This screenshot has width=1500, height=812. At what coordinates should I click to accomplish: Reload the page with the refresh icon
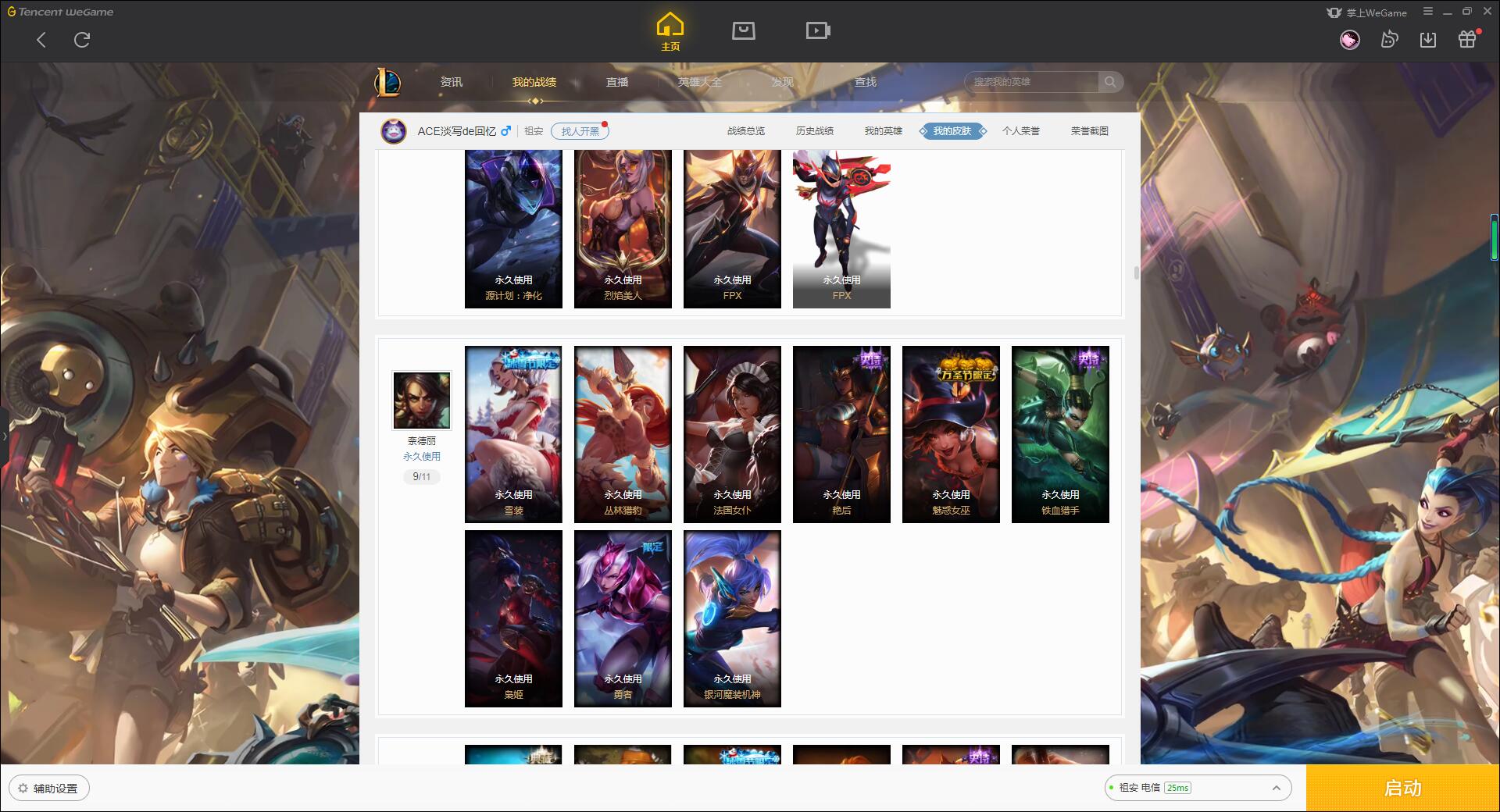point(82,40)
